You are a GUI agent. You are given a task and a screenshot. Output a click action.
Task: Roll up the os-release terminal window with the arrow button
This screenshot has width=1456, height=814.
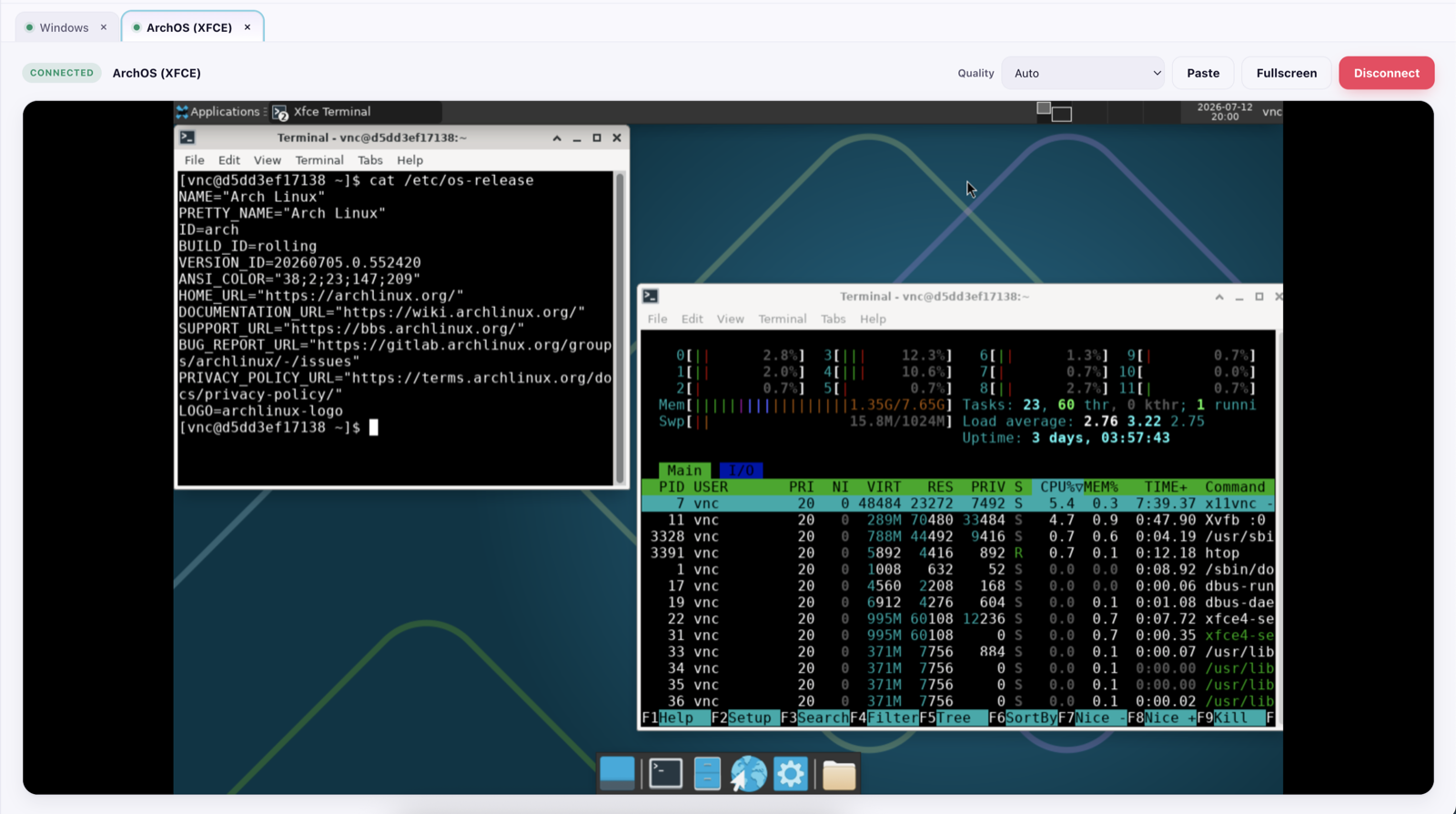557,137
